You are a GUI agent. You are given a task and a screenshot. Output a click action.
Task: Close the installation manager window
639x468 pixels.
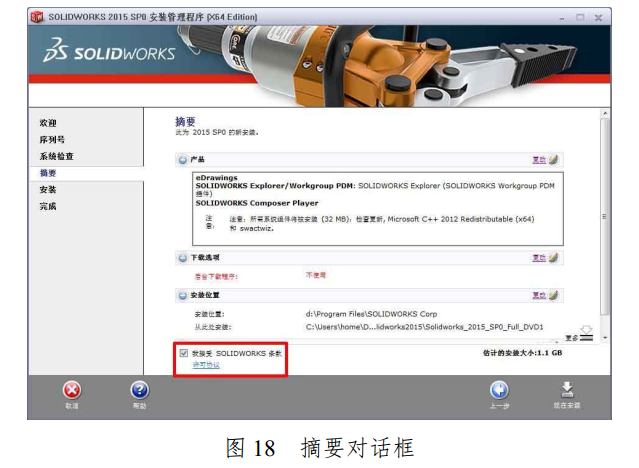point(598,18)
